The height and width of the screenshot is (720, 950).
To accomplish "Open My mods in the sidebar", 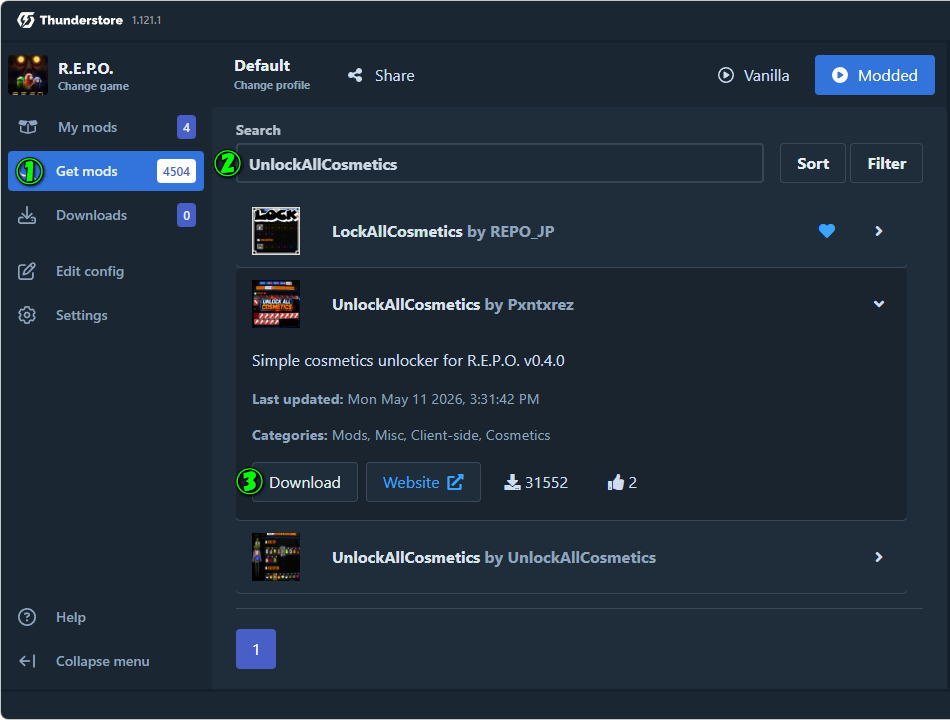I will (x=106, y=127).
